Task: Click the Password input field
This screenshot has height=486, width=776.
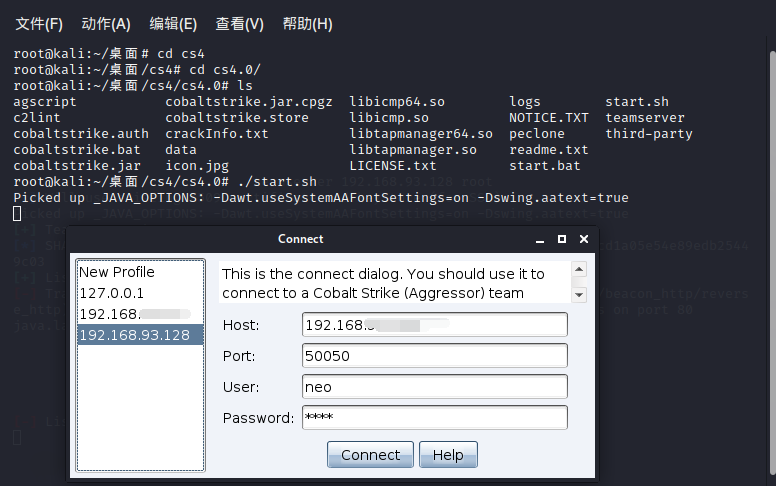Action: [x=435, y=418]
